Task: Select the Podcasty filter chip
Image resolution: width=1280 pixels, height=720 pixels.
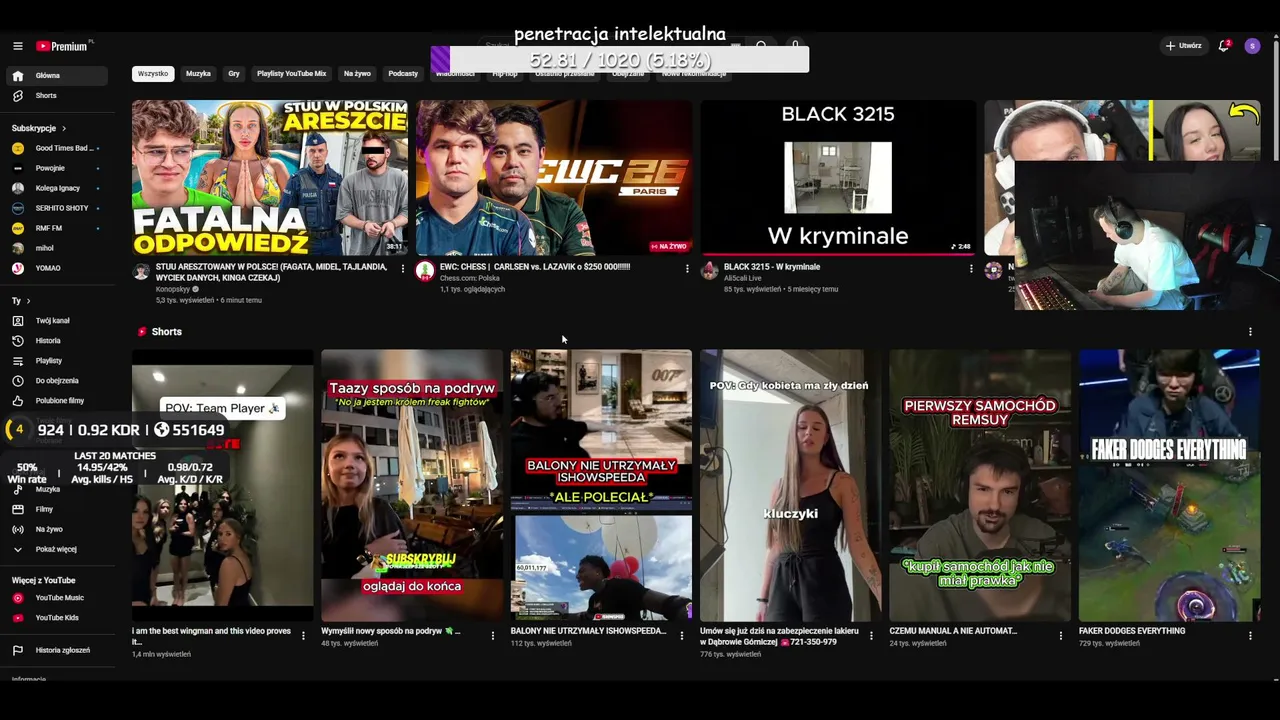Action: (x=403, y=74)
